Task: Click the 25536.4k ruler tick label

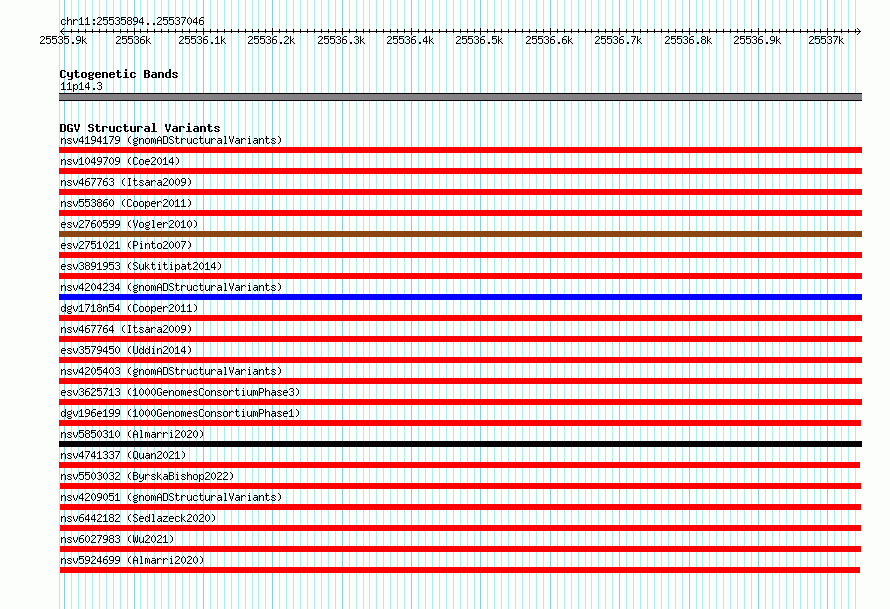Action: click(410, 40)
